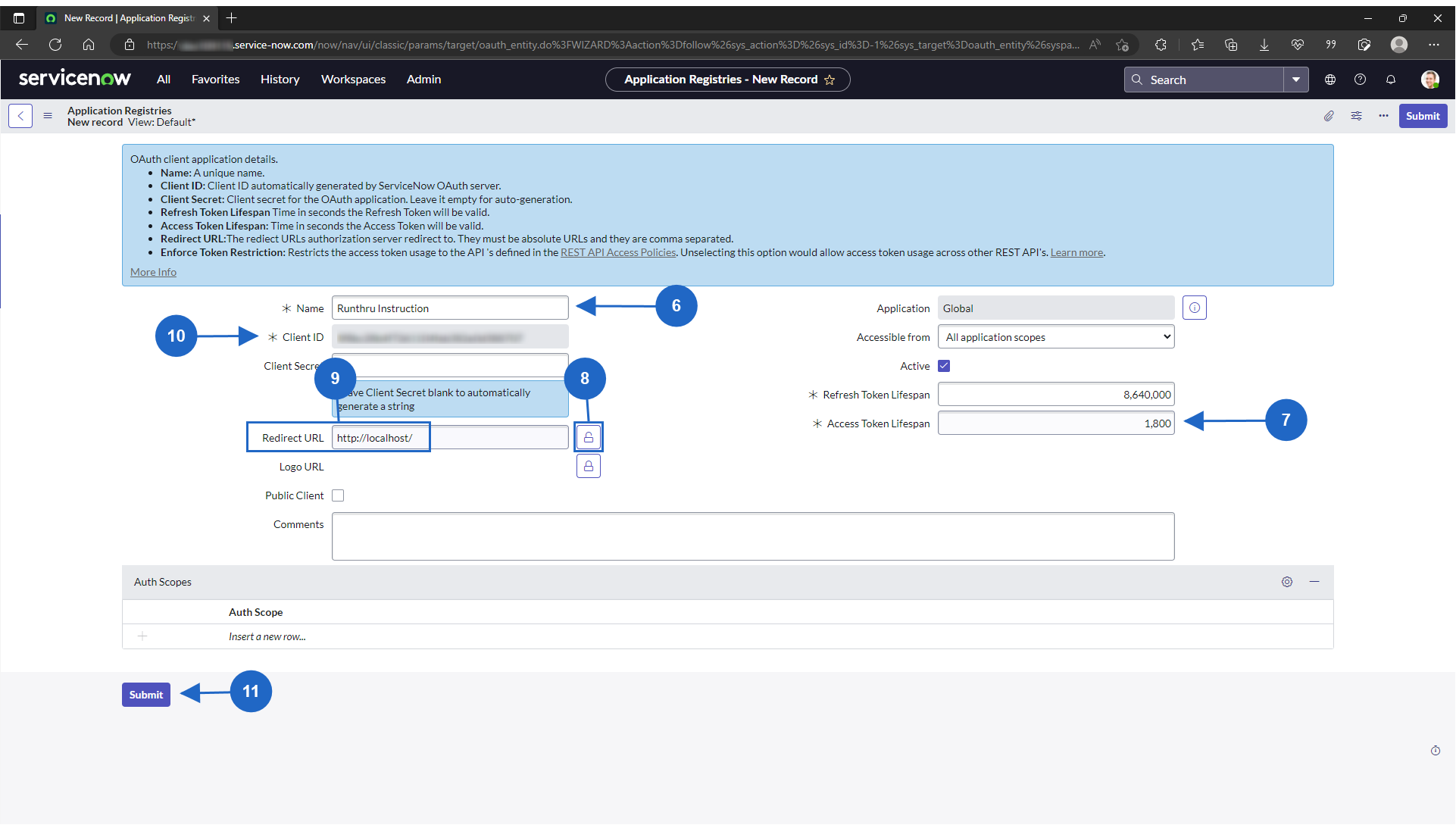The height and width of the screenshot is (825, 1456).
Task: Click the Comments text area
Action: pos(753,536)
